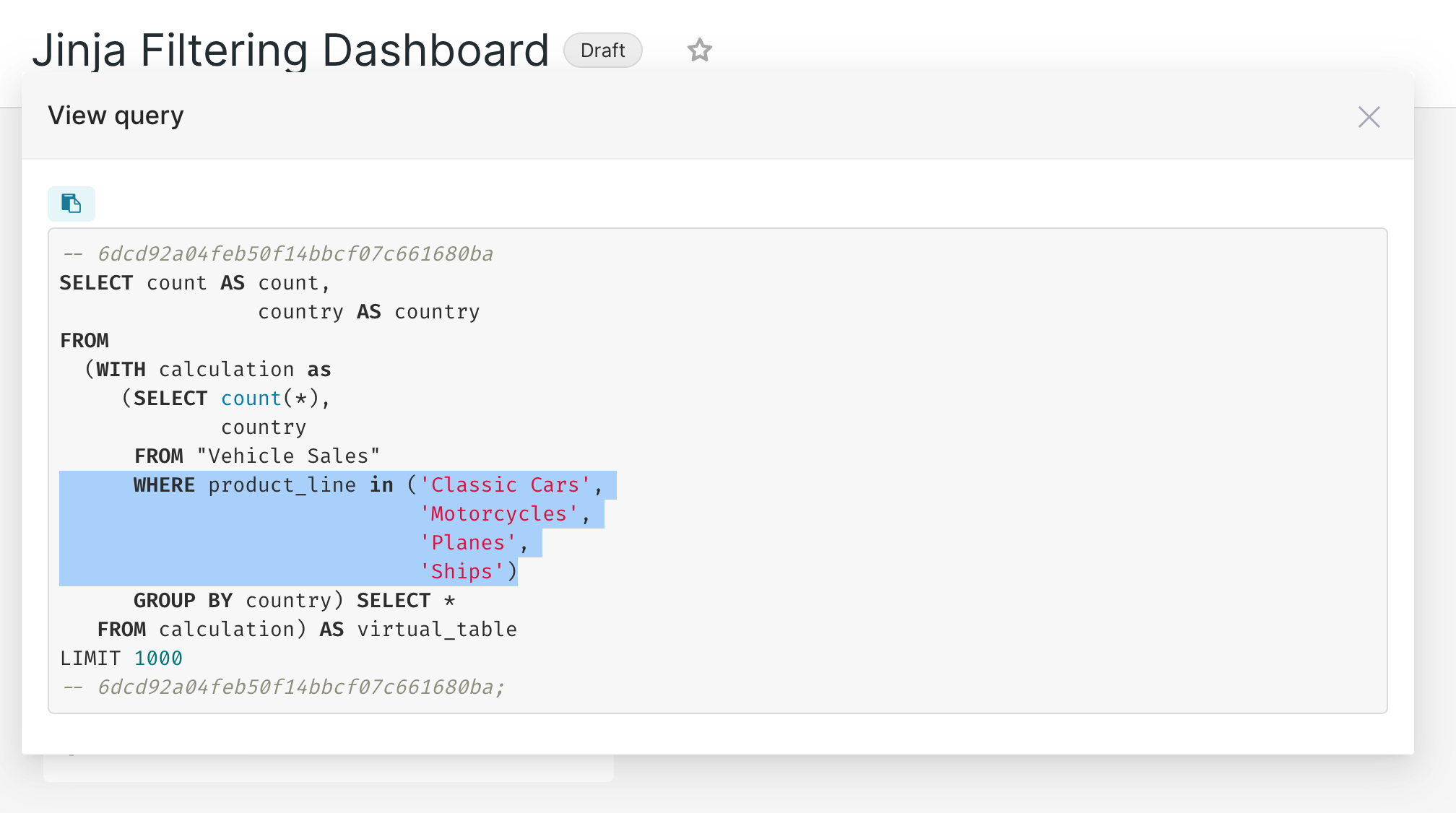Viewport: 1456px width, 813px height.
Task: Star the Jinja Filtering Dashboard as favorite
Action: coord(698,51)
